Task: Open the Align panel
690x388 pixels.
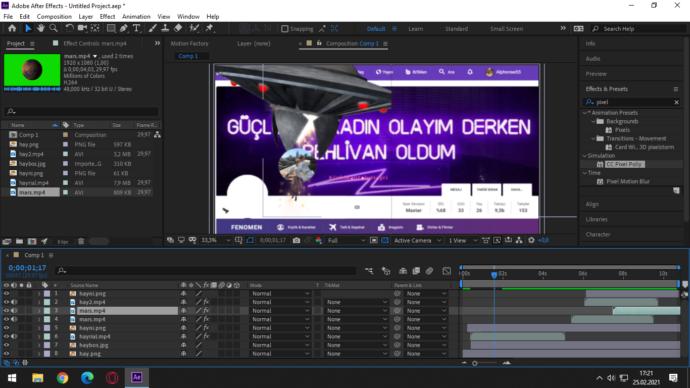Action: click(592, 204)
